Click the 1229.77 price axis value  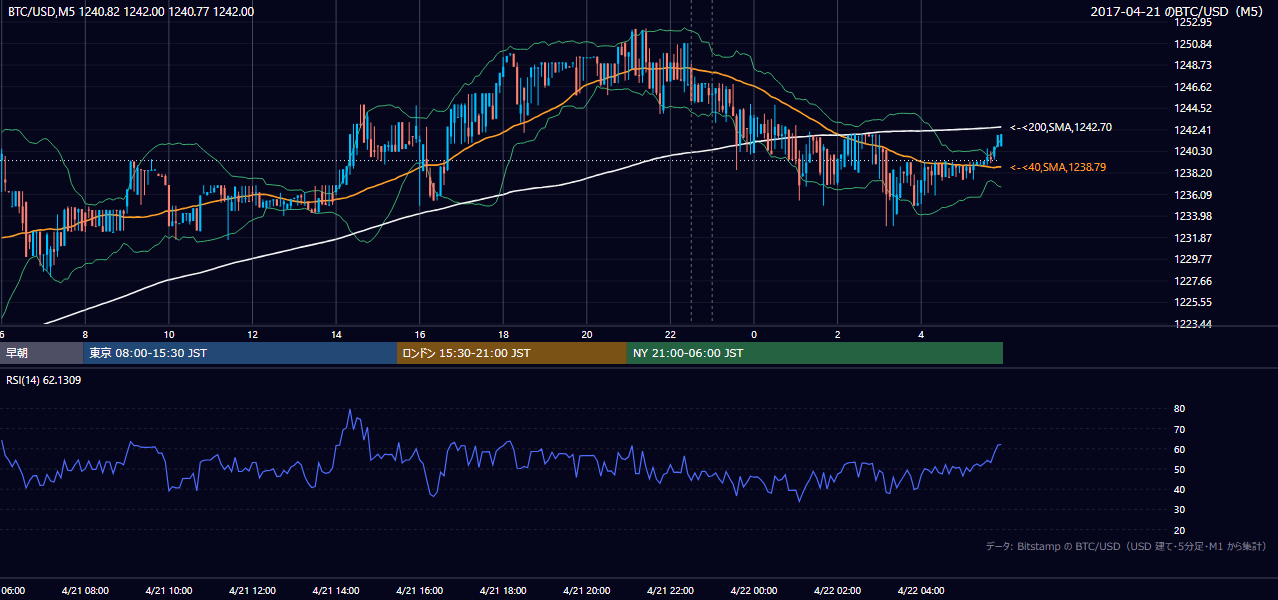1194,259
